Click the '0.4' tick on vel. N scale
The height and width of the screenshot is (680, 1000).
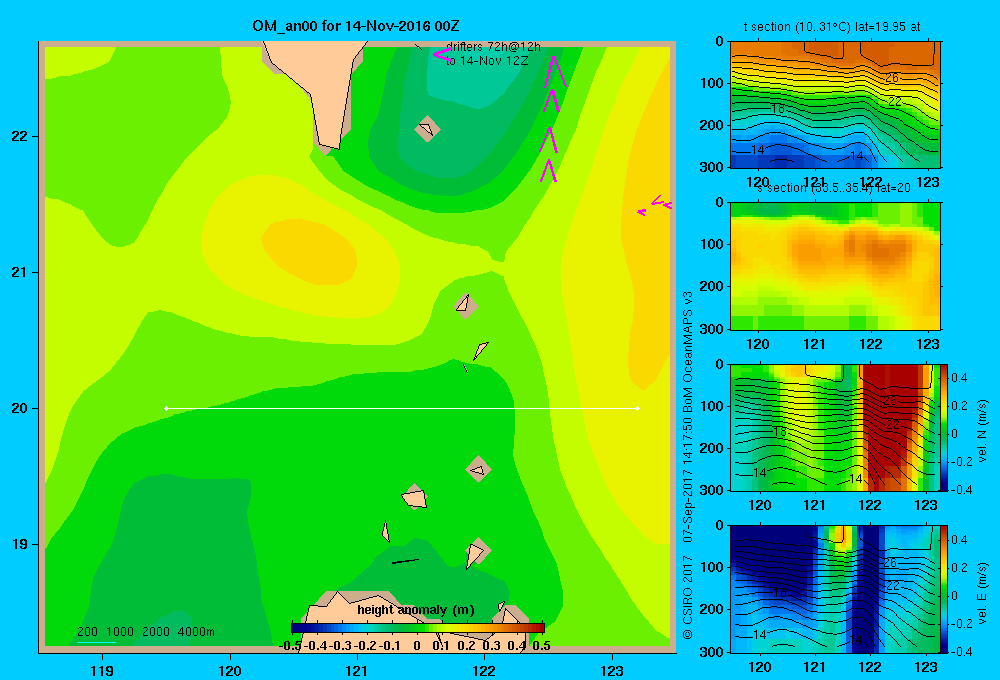coord(959,378)
